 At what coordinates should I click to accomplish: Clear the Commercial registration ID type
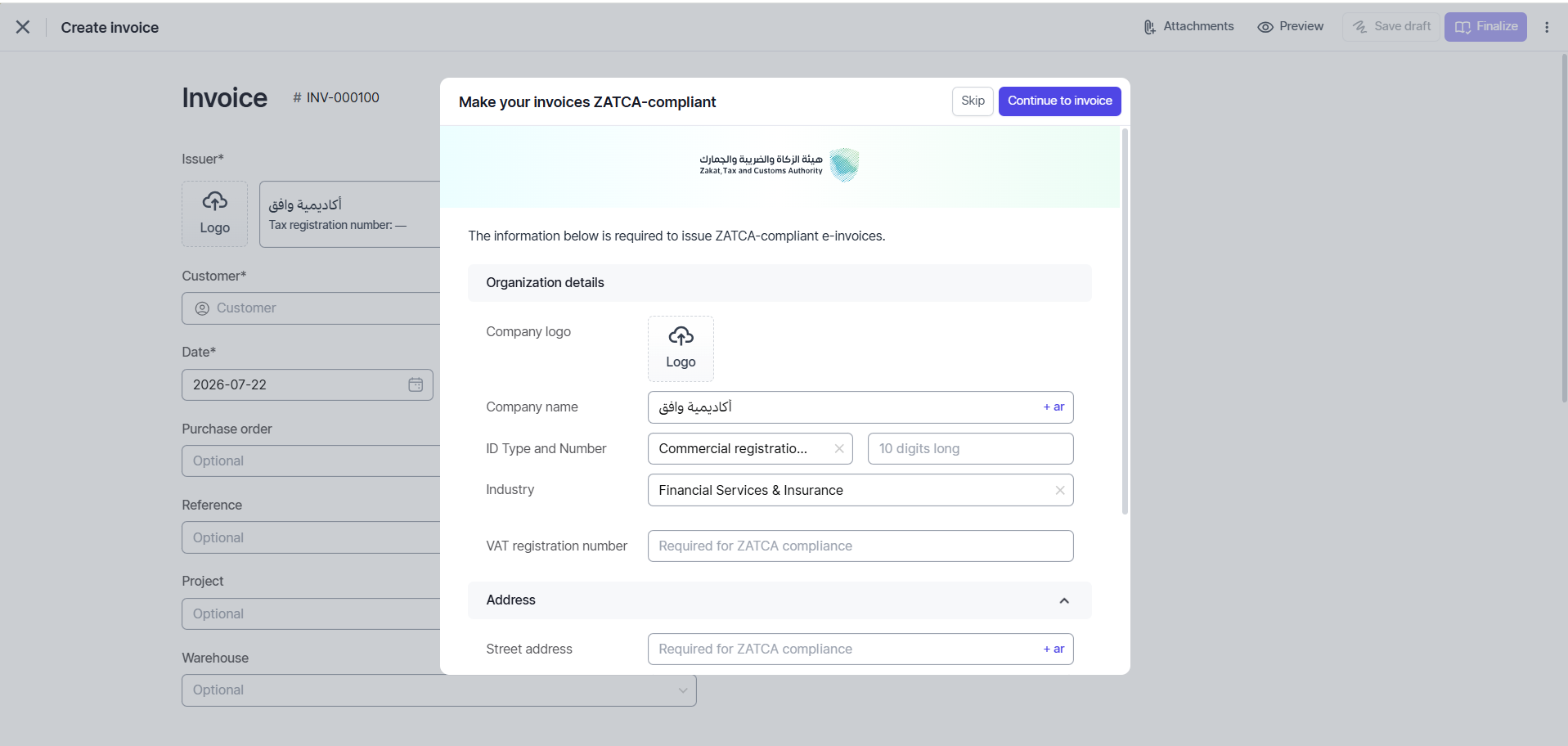tap(838, 448)
